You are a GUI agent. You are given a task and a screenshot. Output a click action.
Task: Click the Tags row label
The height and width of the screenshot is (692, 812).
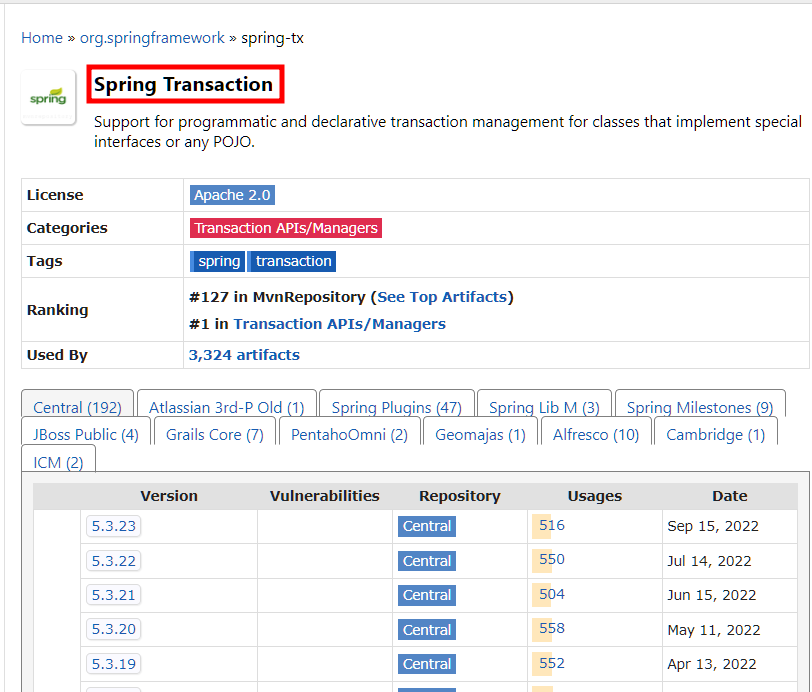coord(45,261)
